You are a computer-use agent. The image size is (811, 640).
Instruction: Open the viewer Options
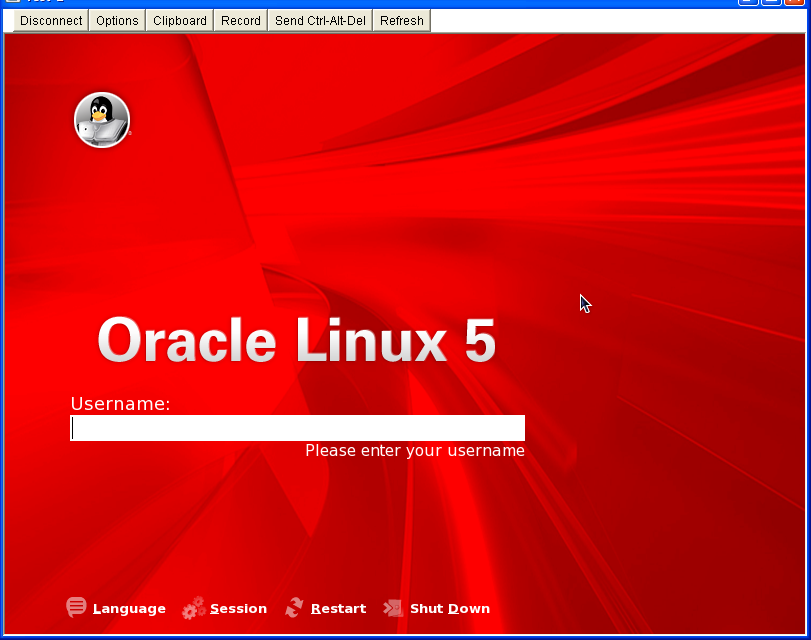pos(117,21)
